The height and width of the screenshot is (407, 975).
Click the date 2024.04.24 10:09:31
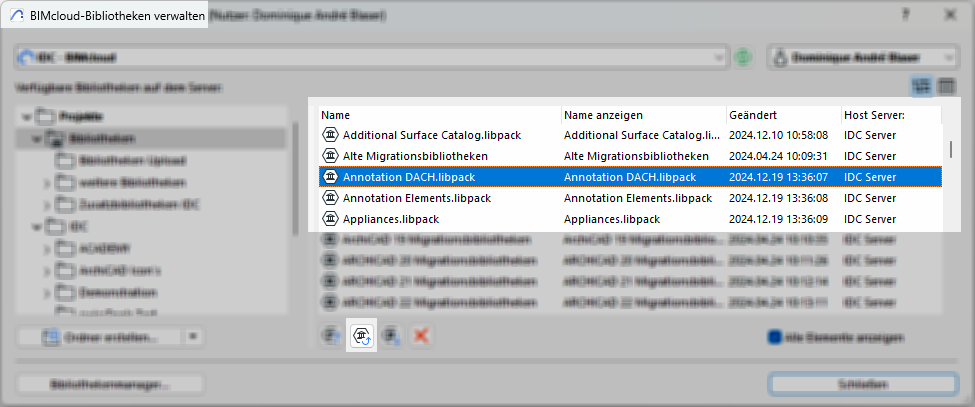tap(779, 156)
